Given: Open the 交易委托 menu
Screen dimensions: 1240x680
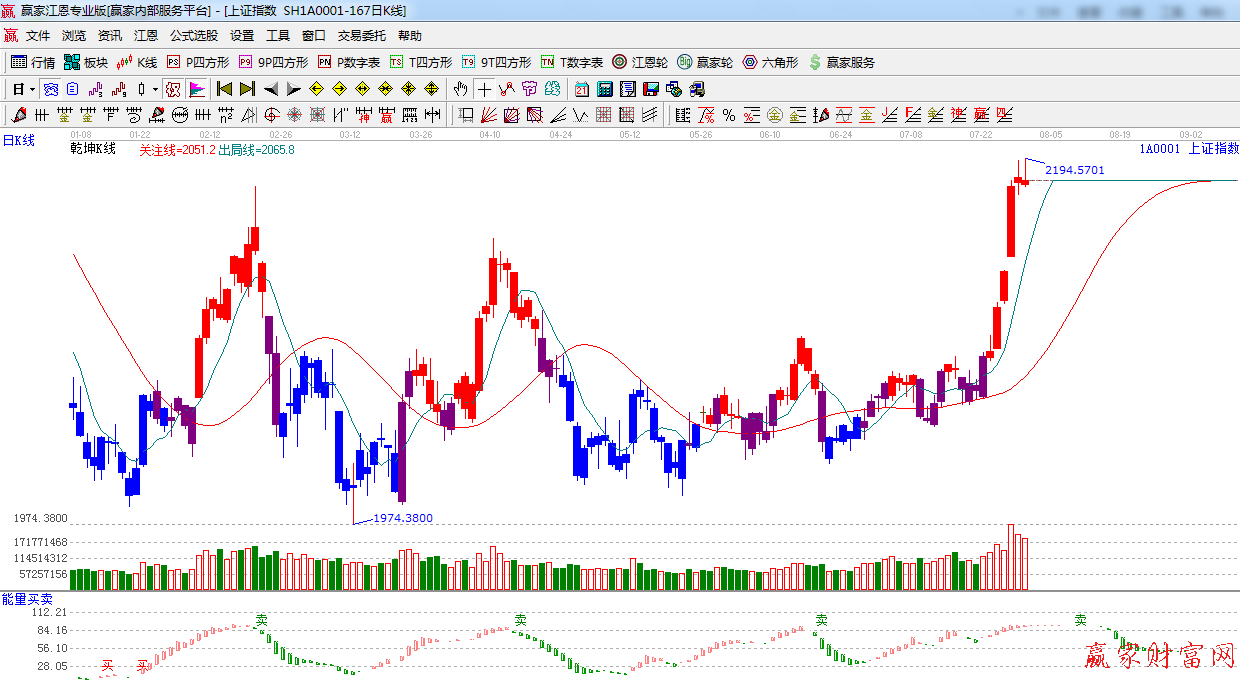Looking at the screenshot, I should [x=361, y=35].
